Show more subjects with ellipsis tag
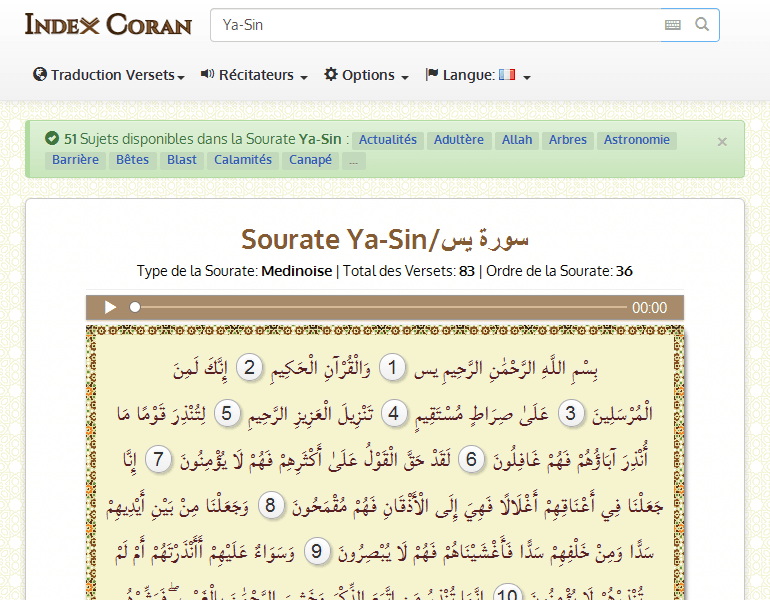Screen dimensions: 770x600 353,160
